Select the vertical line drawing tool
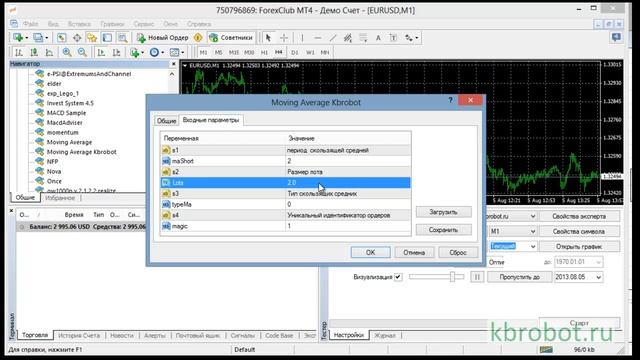Viewport: 640px width, 360px height. pos(302,38)
